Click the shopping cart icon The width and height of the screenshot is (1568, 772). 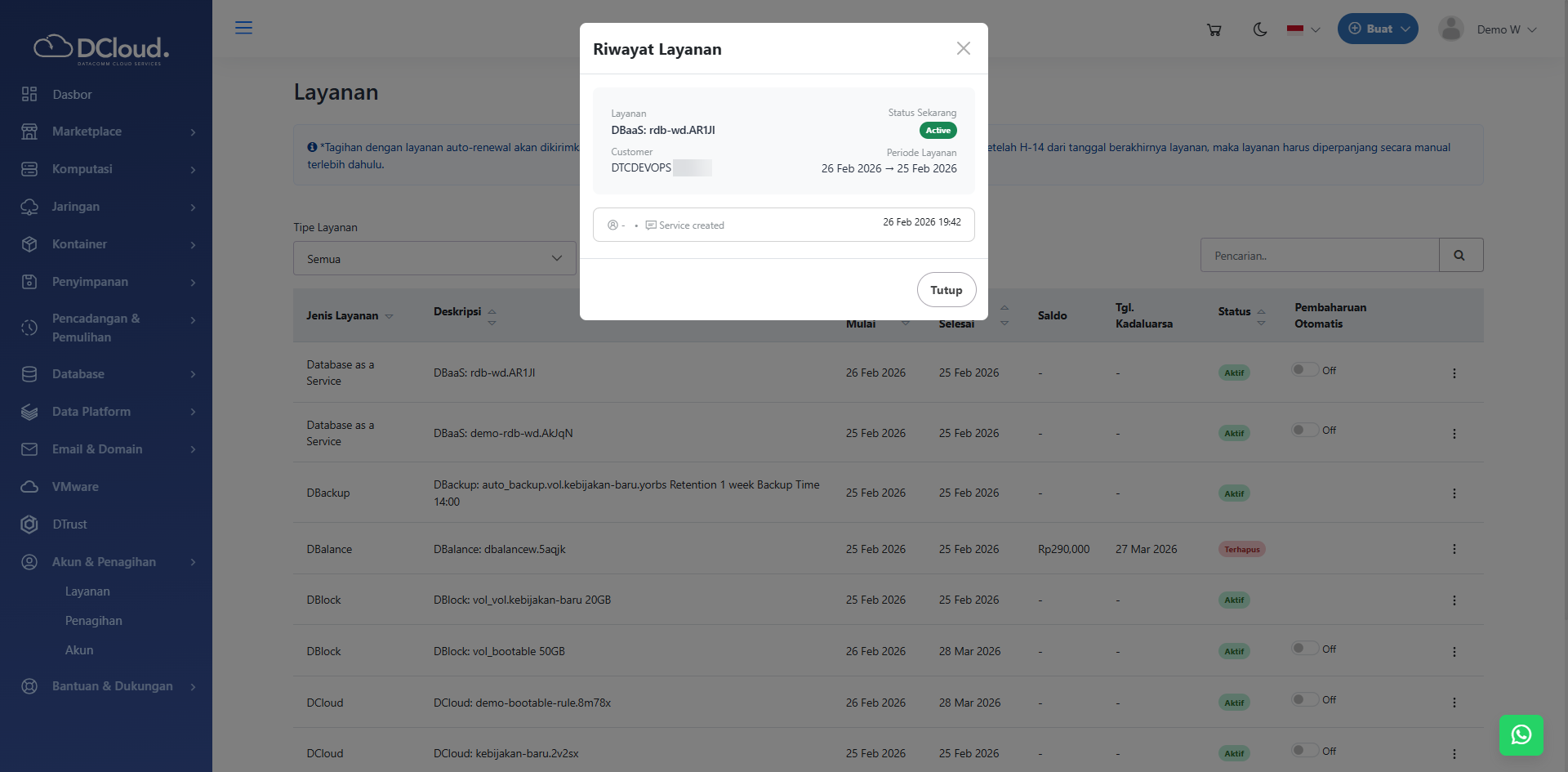pyautogui.click(x=1214, y=29)
